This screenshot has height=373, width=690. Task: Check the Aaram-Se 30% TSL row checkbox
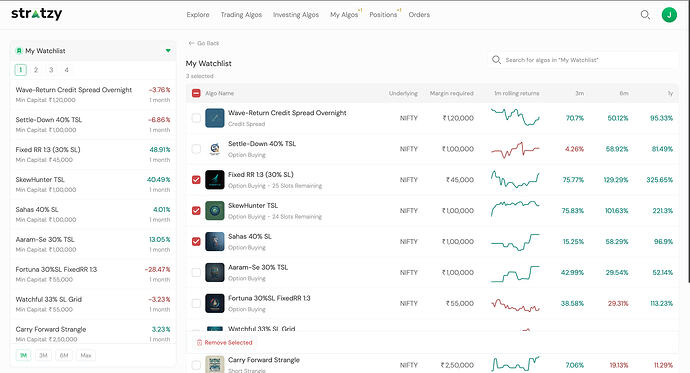196,272
